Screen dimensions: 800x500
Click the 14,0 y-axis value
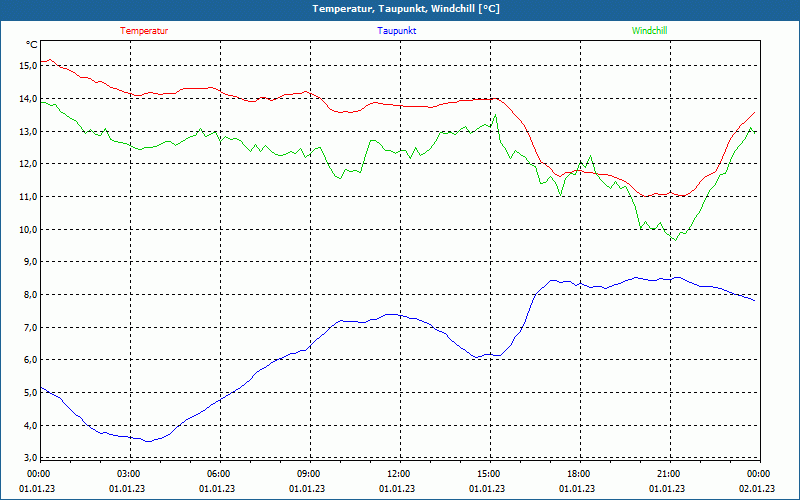[29, 98]
